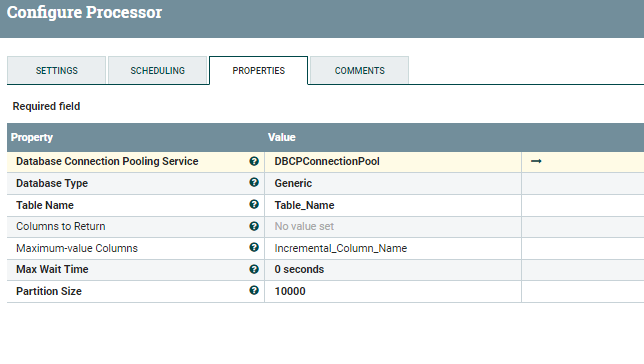This screenshot has height=364, width=644.
Task: Click the 'Required field' label
Action: 46,106
